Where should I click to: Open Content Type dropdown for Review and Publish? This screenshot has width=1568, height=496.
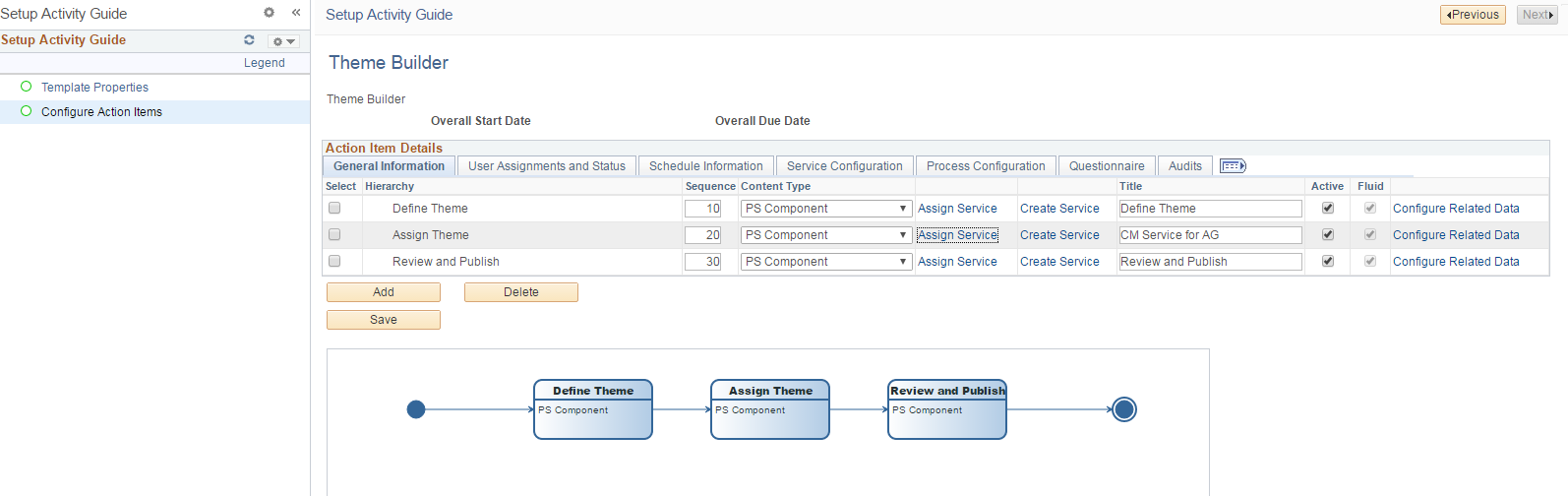coord(826,262)
